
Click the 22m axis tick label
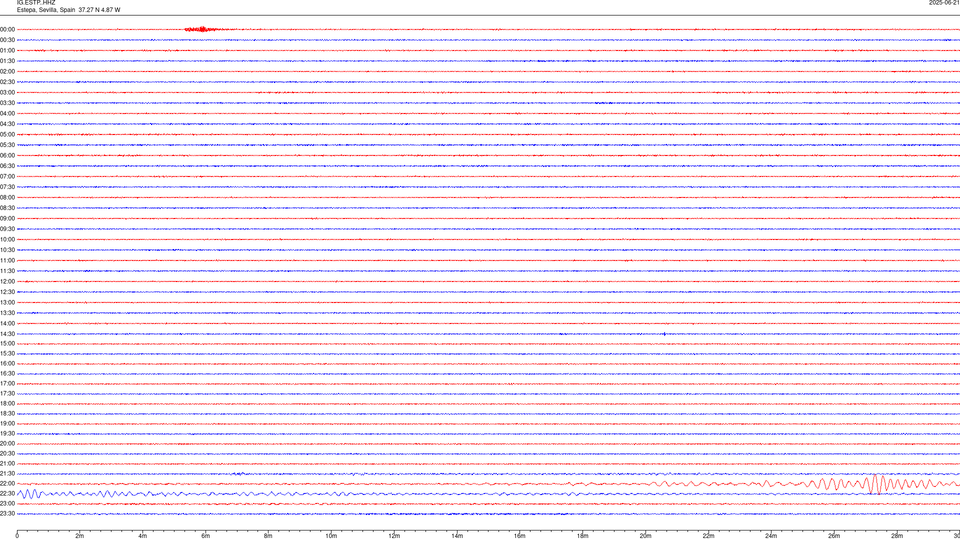click(708, 536)
